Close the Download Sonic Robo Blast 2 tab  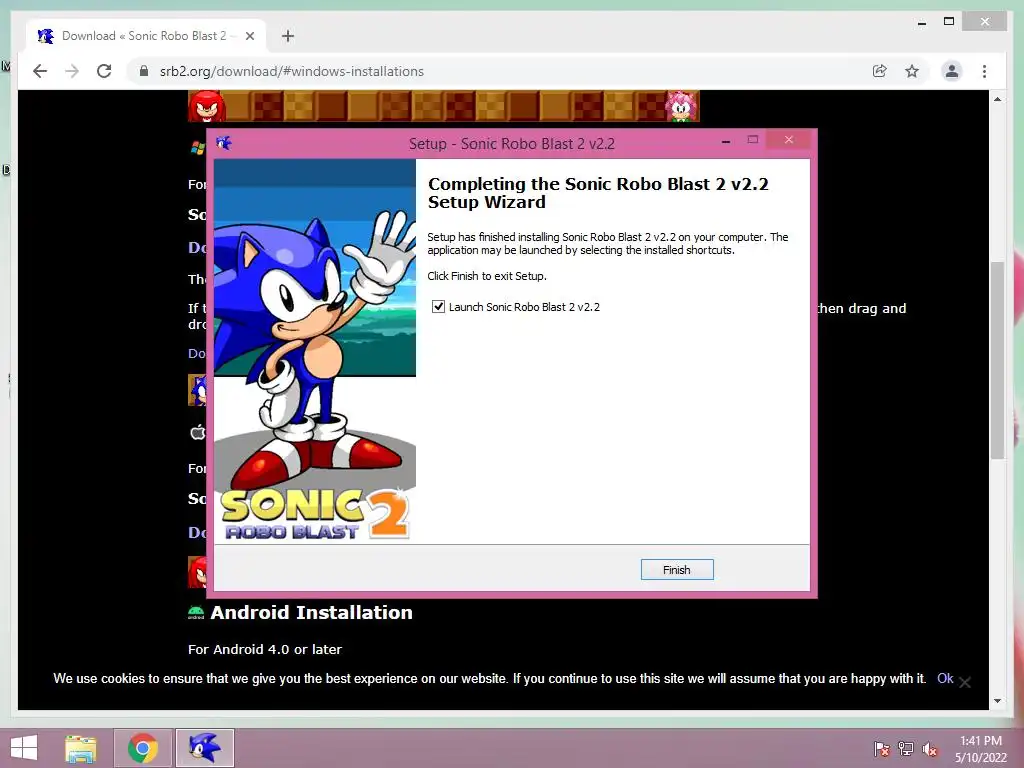(x=249, y=36)
